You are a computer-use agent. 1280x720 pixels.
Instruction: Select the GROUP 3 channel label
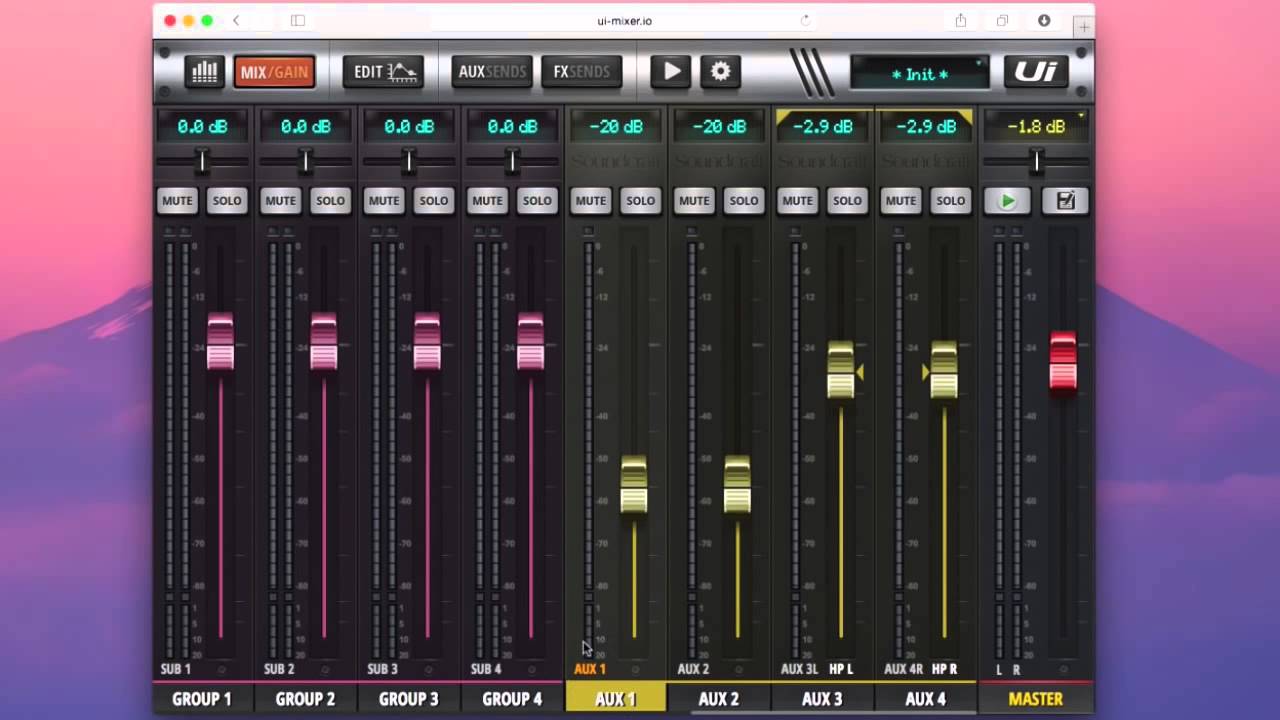[x=408, y=699]
